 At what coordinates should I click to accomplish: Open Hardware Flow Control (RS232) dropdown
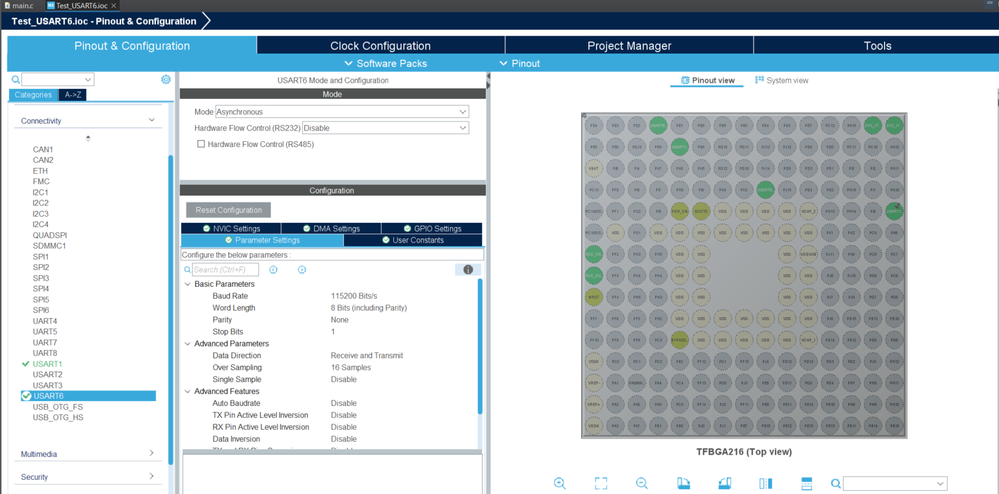coord(385,127)
